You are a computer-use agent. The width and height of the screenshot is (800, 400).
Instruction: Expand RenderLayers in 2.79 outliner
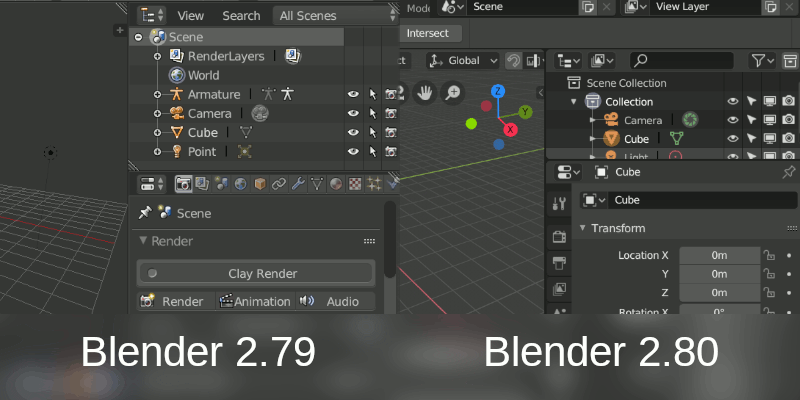click(157, 56)
